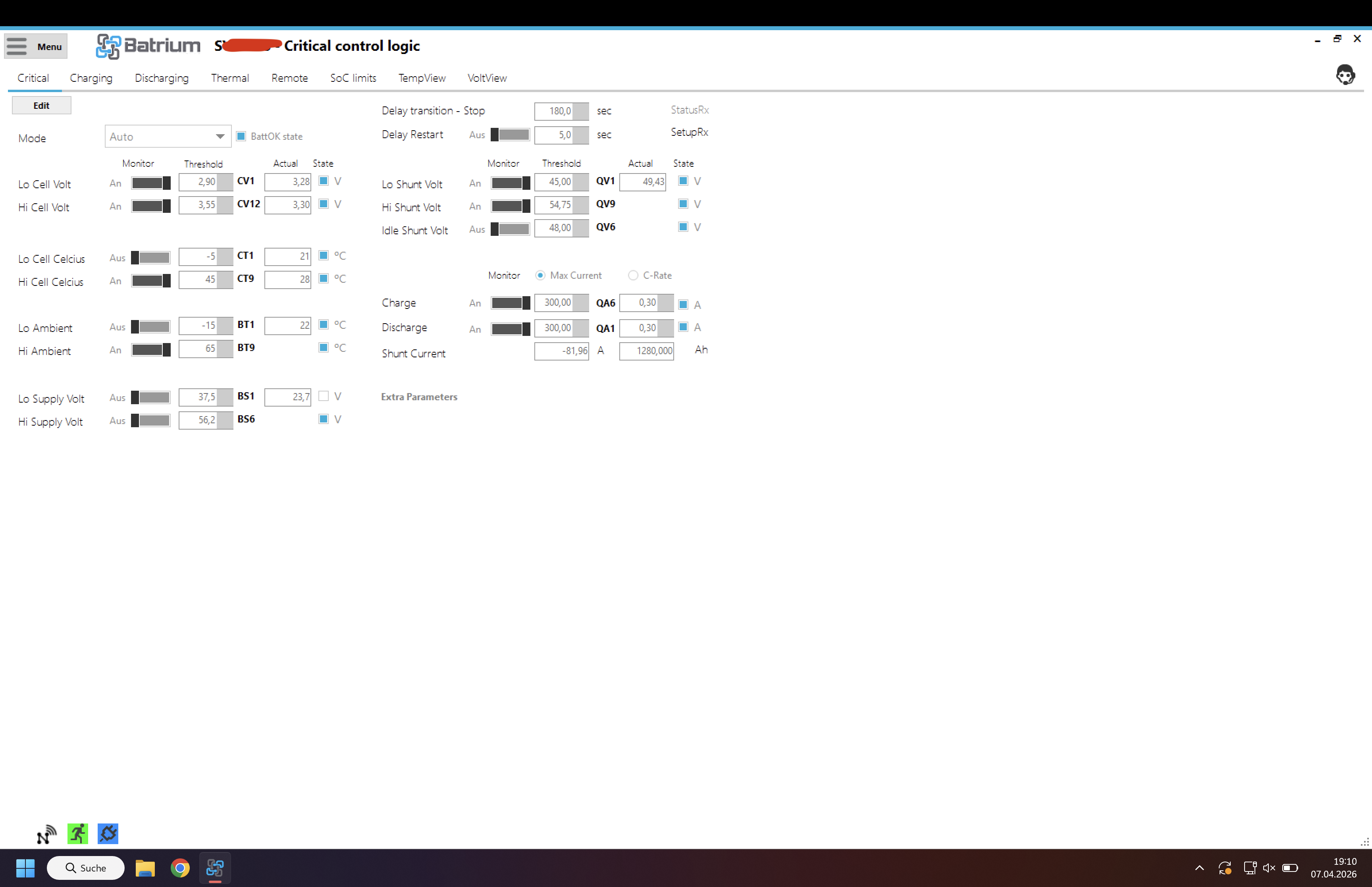Show hidden system tray icons chevron
The height and width of the screenshot is (887, 1372).
tap(1199, 868)
